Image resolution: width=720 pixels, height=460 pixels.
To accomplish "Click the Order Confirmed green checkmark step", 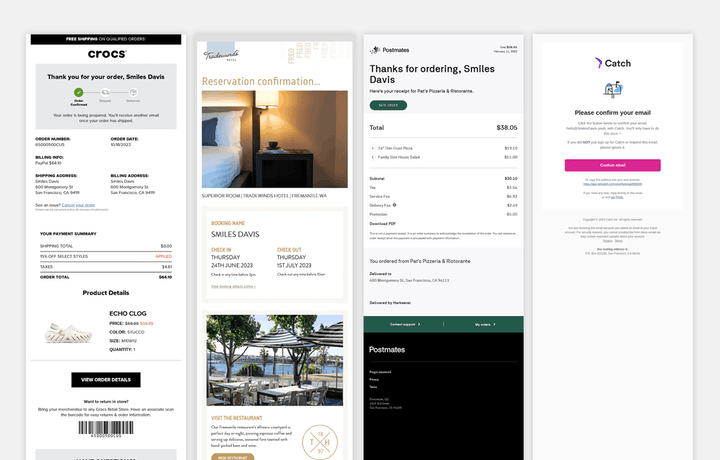I will (78, 92).
